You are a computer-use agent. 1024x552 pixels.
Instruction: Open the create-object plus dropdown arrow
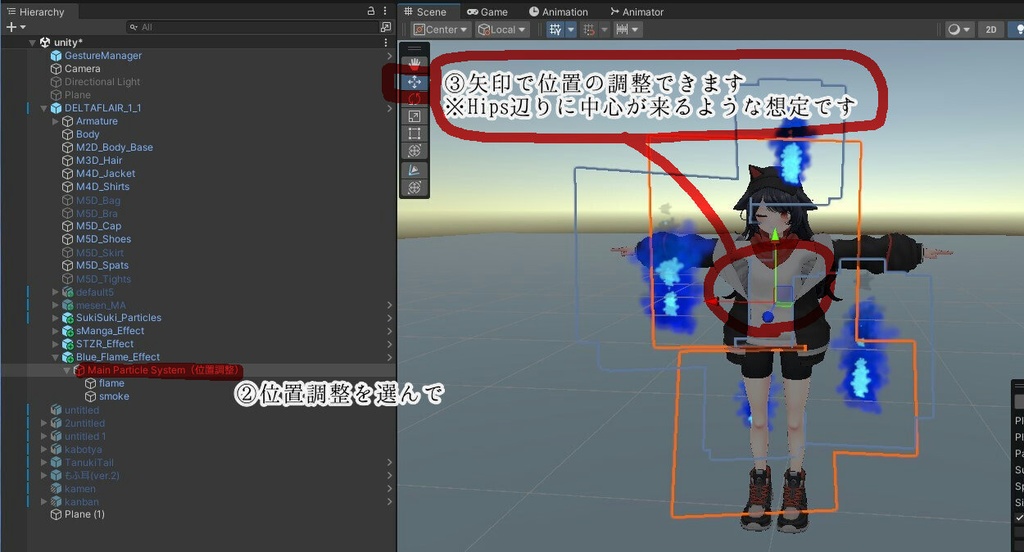click(x=23, y=27)
